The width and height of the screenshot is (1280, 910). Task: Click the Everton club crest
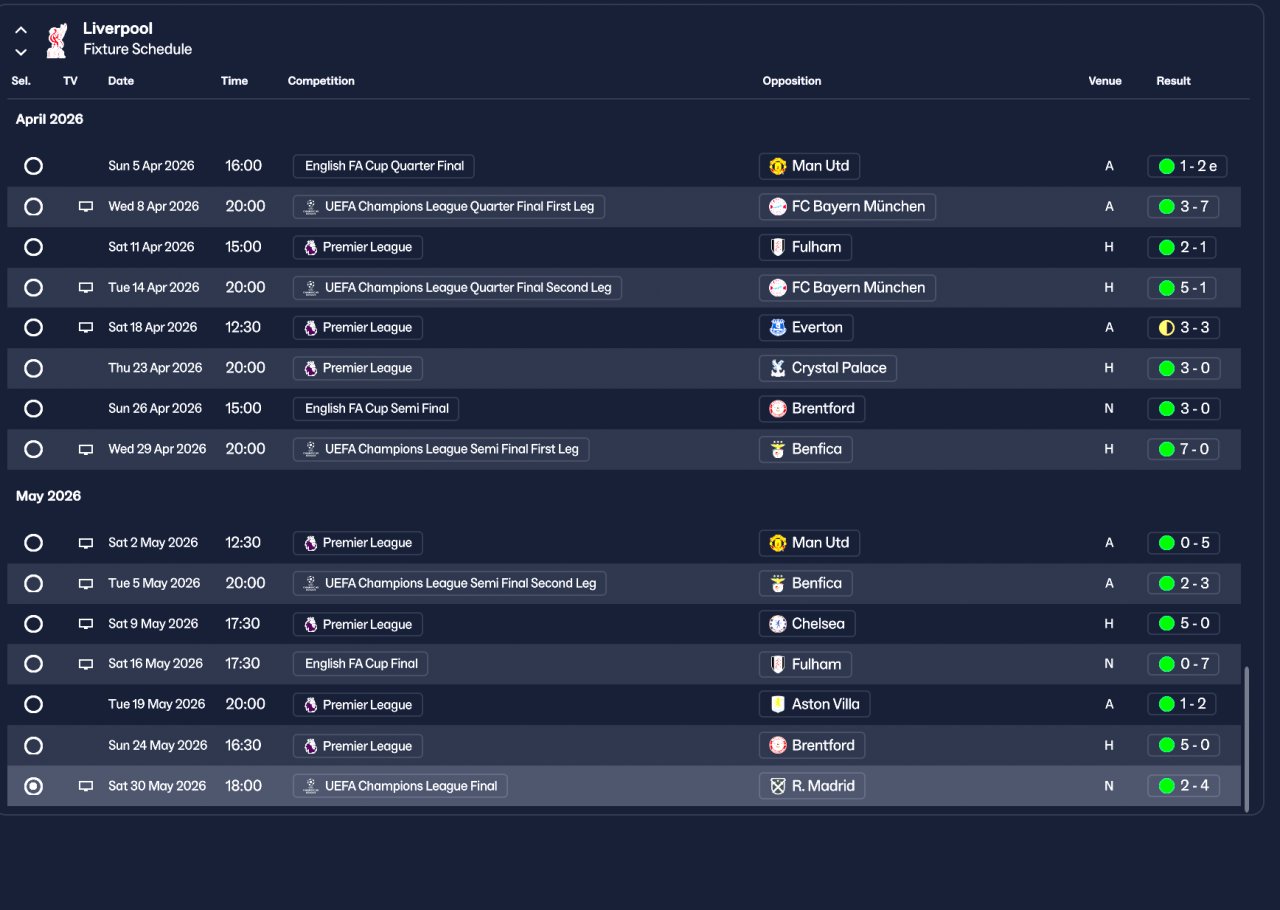pyautogui.click(x=778, y=328)
